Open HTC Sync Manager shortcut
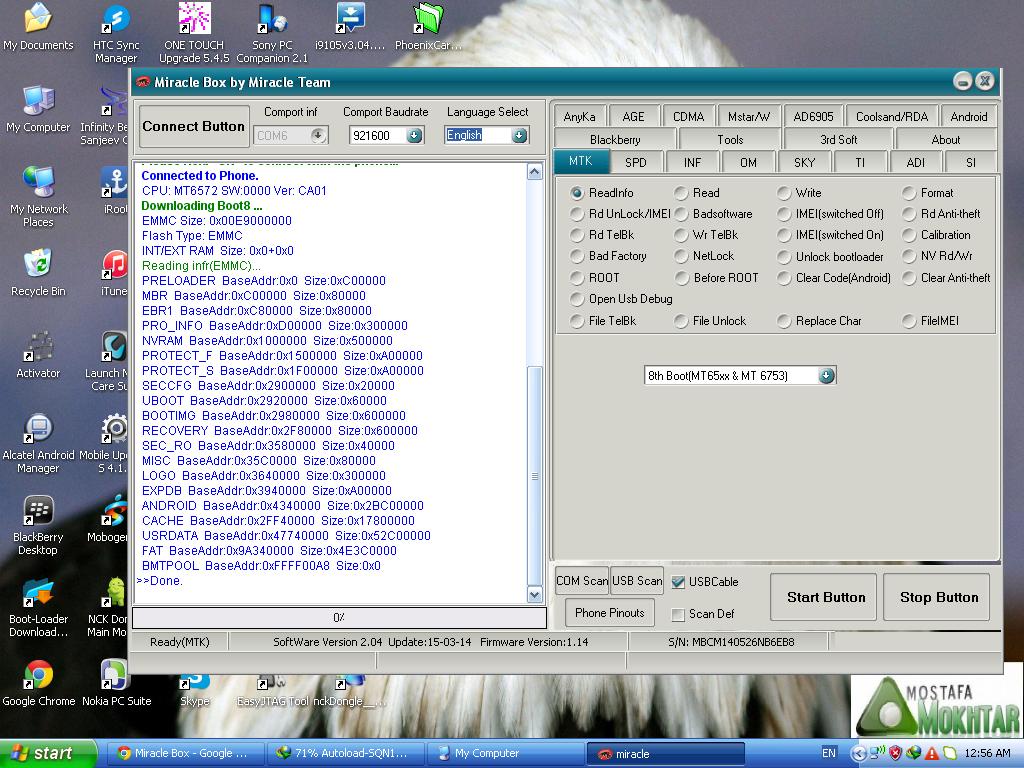Viewport: 1024px width, 768px height. (116, 33)
